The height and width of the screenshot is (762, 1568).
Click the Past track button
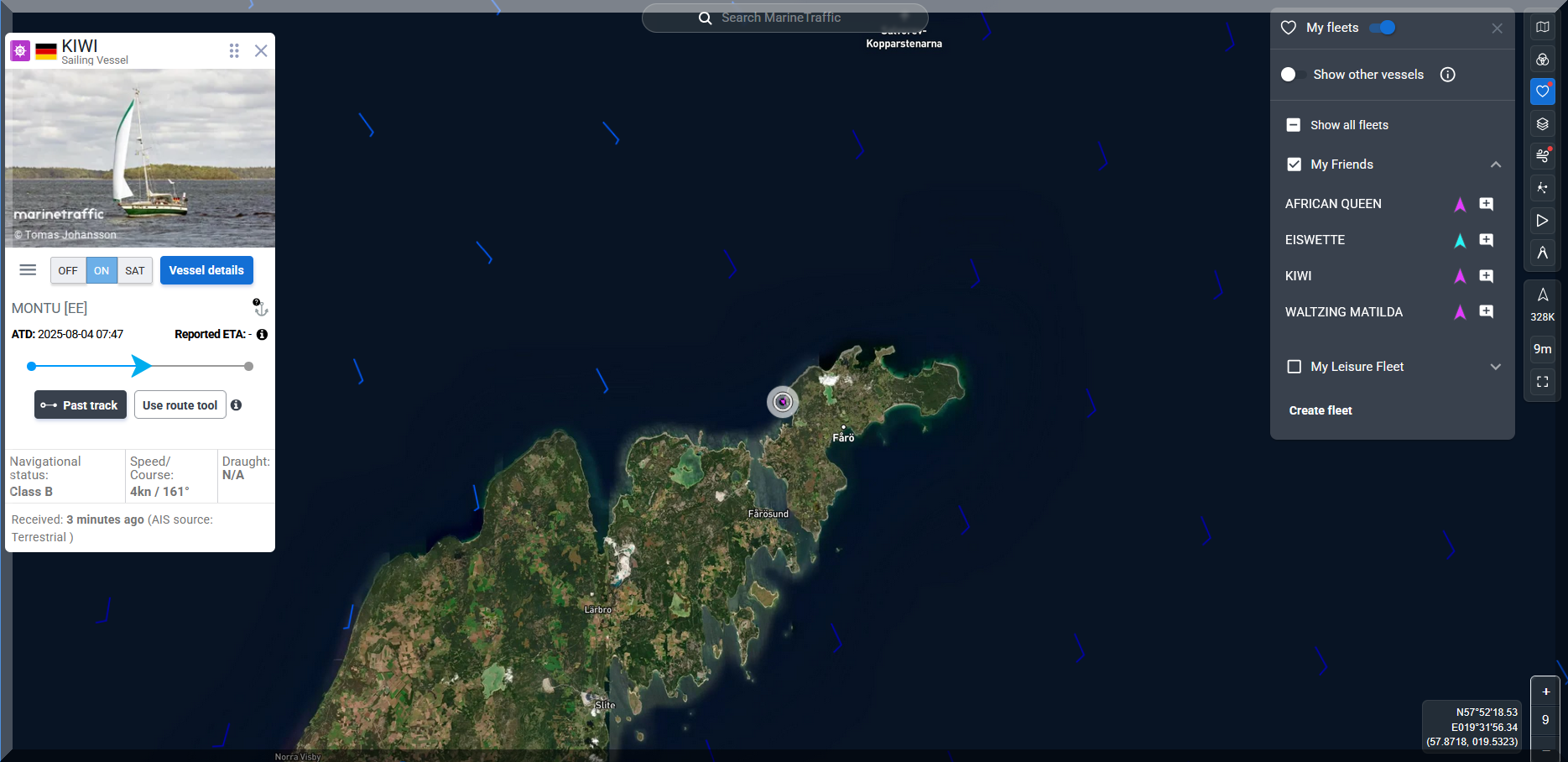tap(81, 405)
